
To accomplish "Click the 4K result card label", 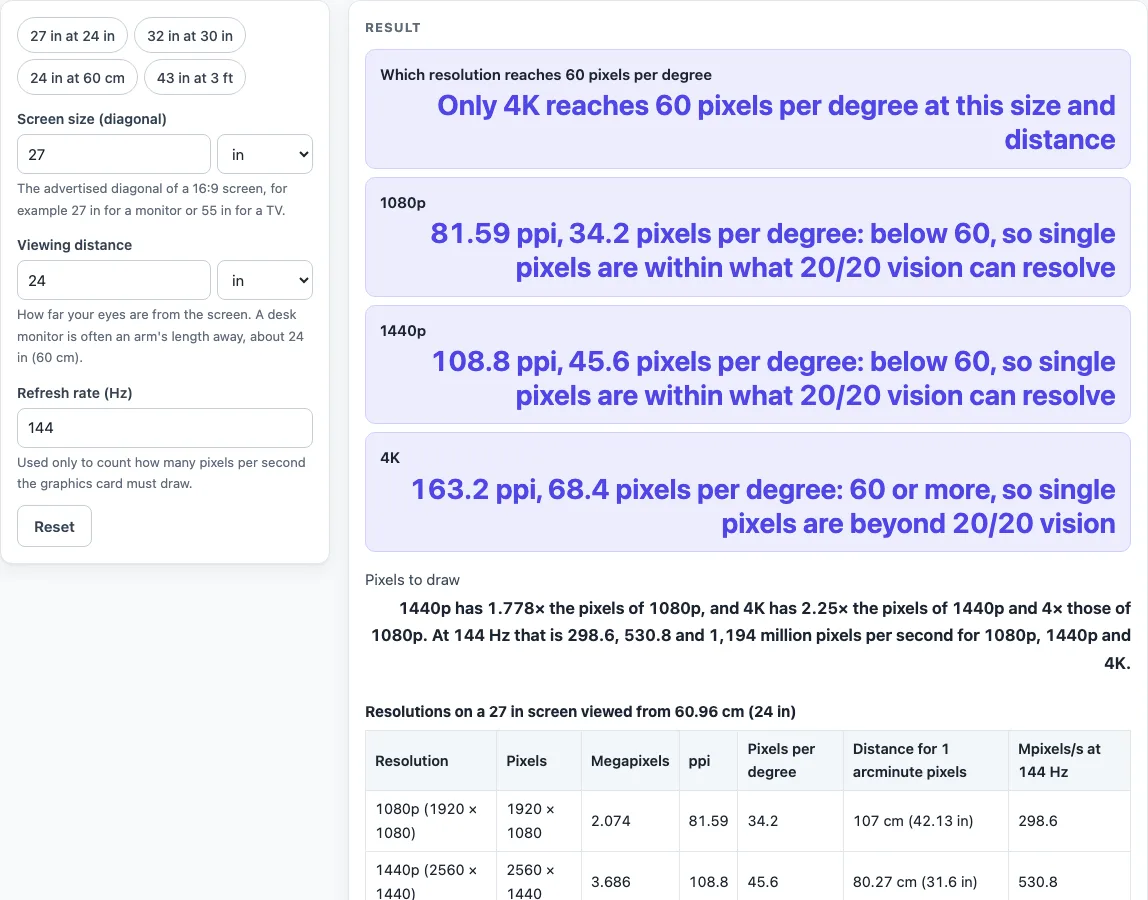I will click(x=390, y=458).
